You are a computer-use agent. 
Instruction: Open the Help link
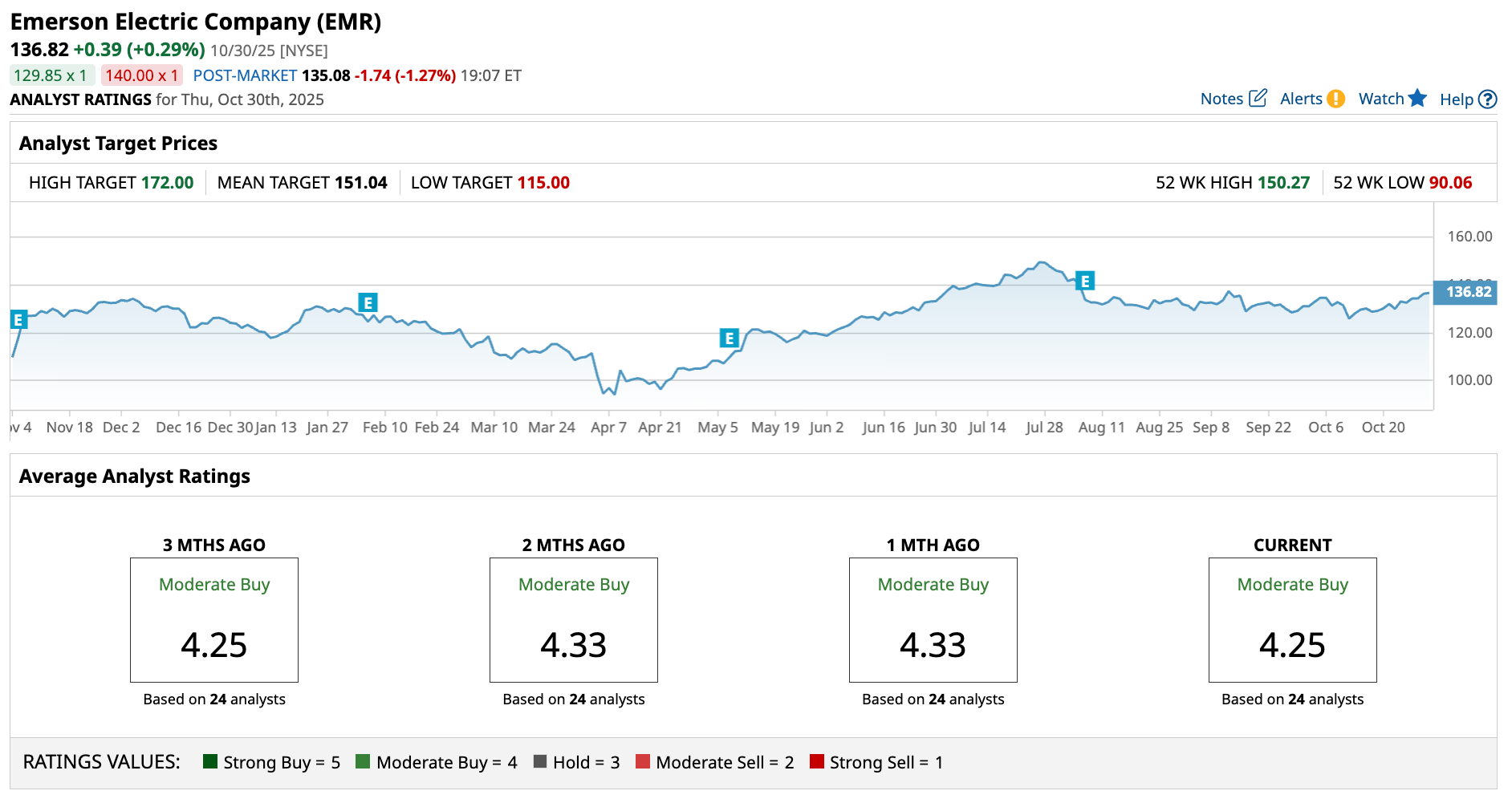1456,99
